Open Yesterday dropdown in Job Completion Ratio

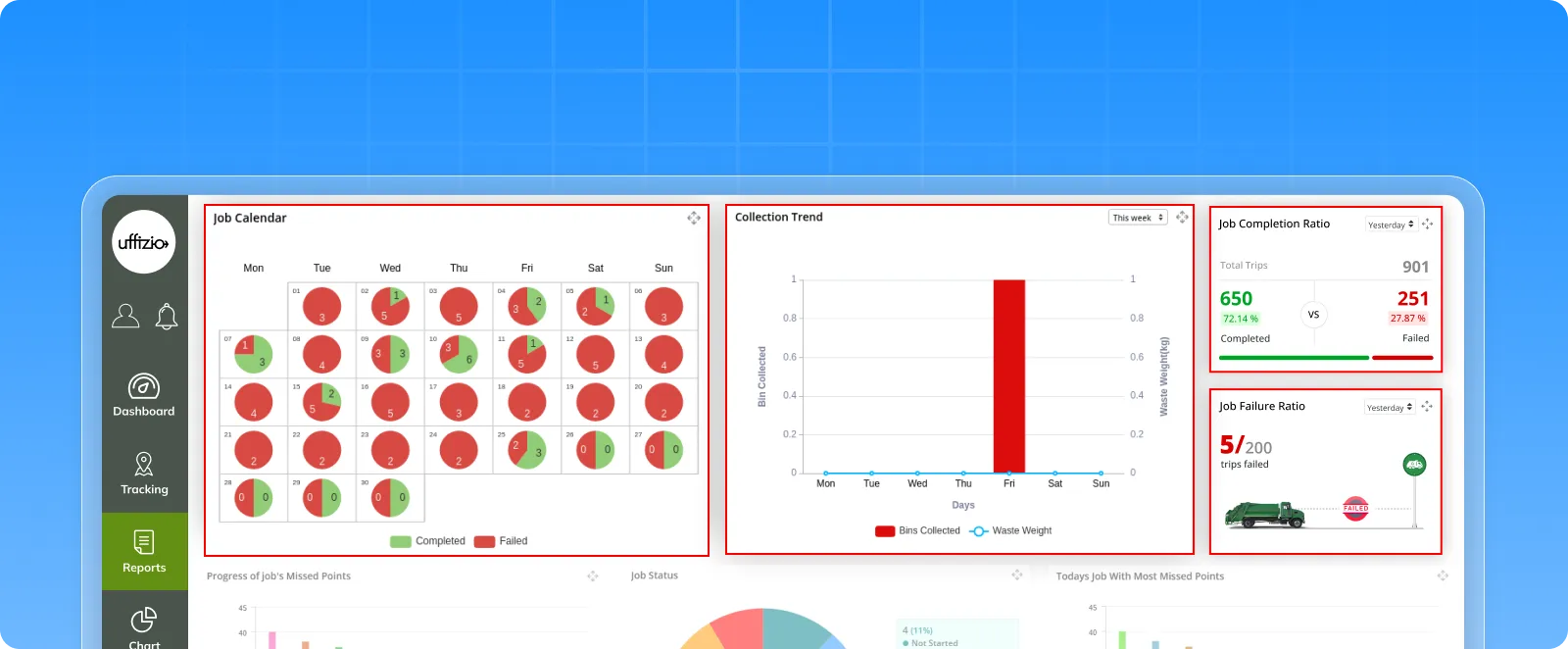point(1391,225)
